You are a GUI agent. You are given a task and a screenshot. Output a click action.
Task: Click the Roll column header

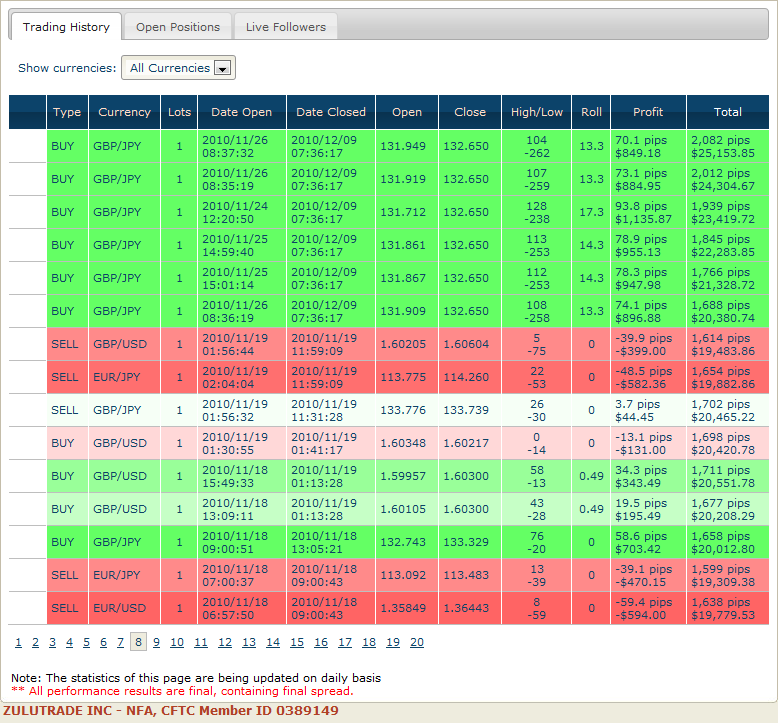[591, 112]
